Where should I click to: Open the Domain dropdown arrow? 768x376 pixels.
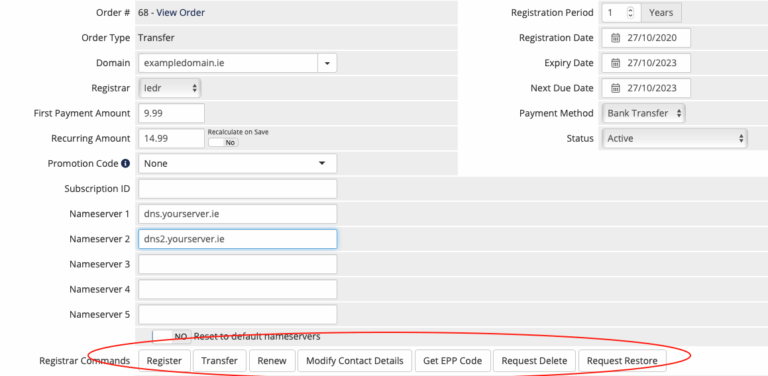point(327,63)
